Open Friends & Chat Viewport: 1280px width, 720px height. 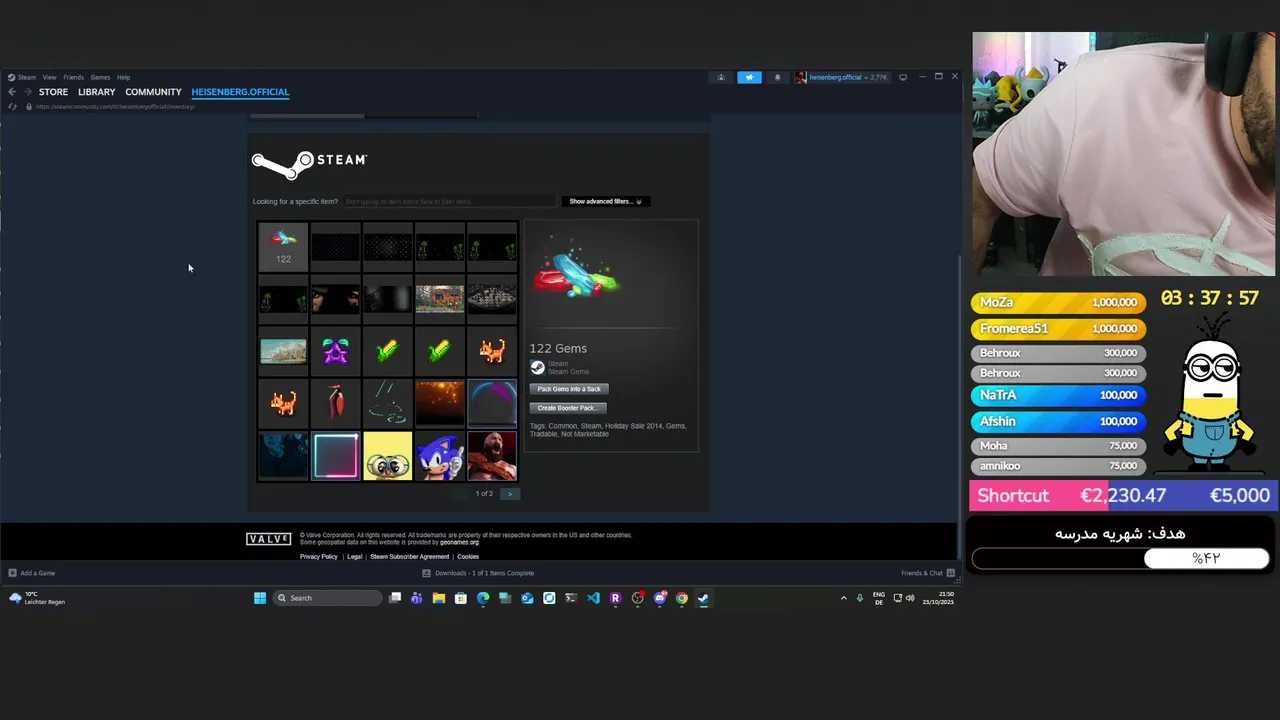[x=928, y=573]
